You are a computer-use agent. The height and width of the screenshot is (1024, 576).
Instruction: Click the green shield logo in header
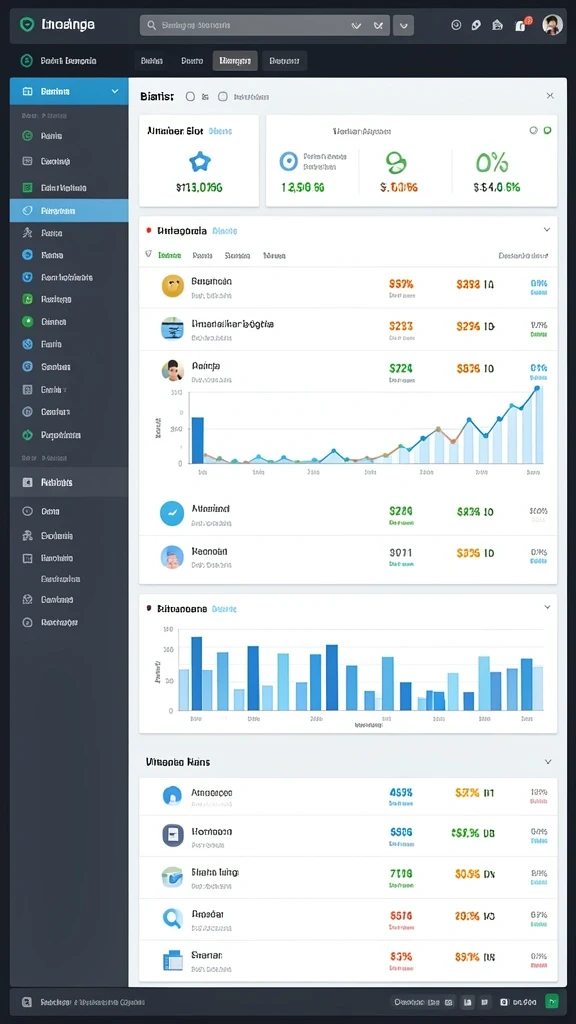pyautogui.click(x=26, y=25)
